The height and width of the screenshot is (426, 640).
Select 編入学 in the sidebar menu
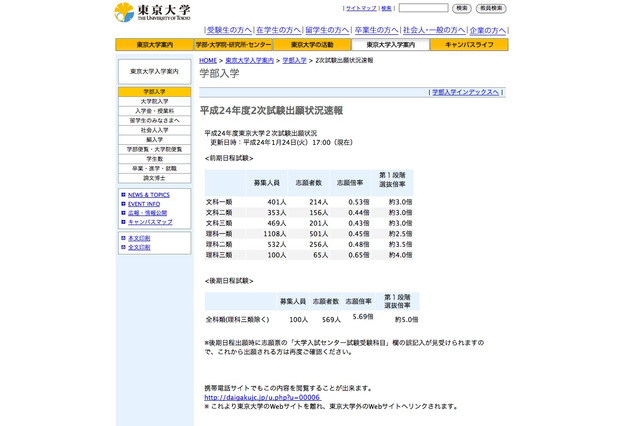(154, 140)
